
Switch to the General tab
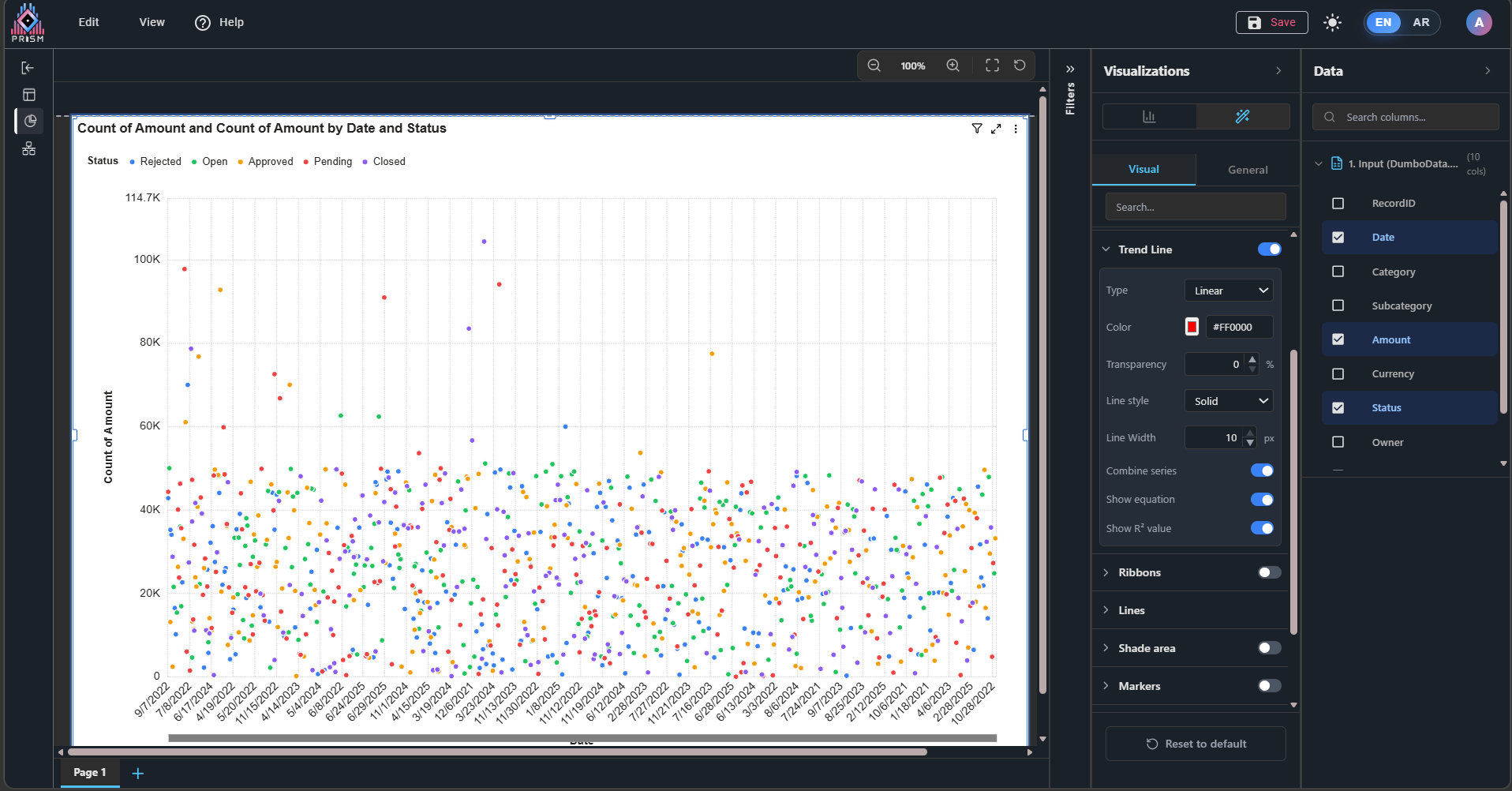(1248, 170)
